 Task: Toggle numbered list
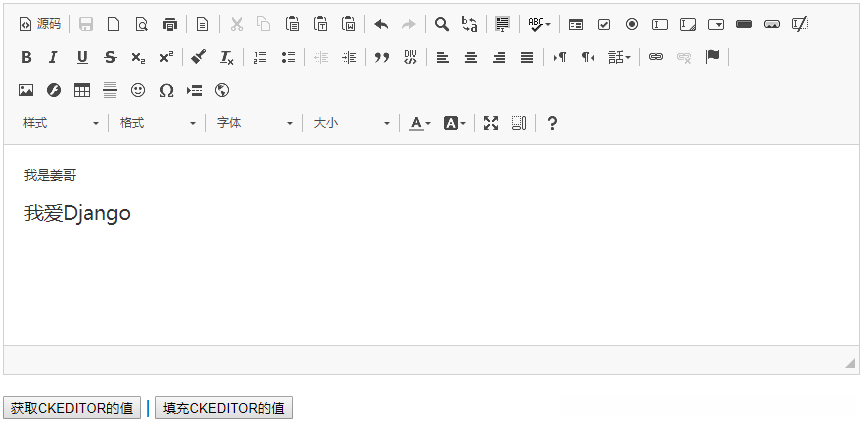pos(260,57)
